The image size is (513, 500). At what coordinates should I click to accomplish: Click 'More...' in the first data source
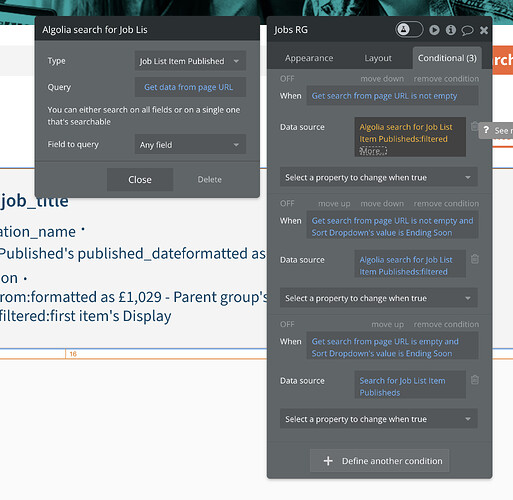click(373, 151)
